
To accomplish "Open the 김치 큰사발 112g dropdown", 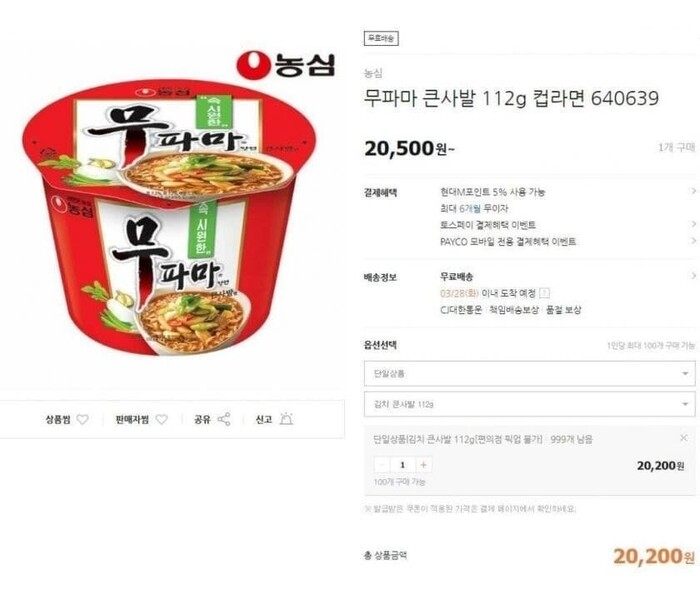I will coord(529,404).
